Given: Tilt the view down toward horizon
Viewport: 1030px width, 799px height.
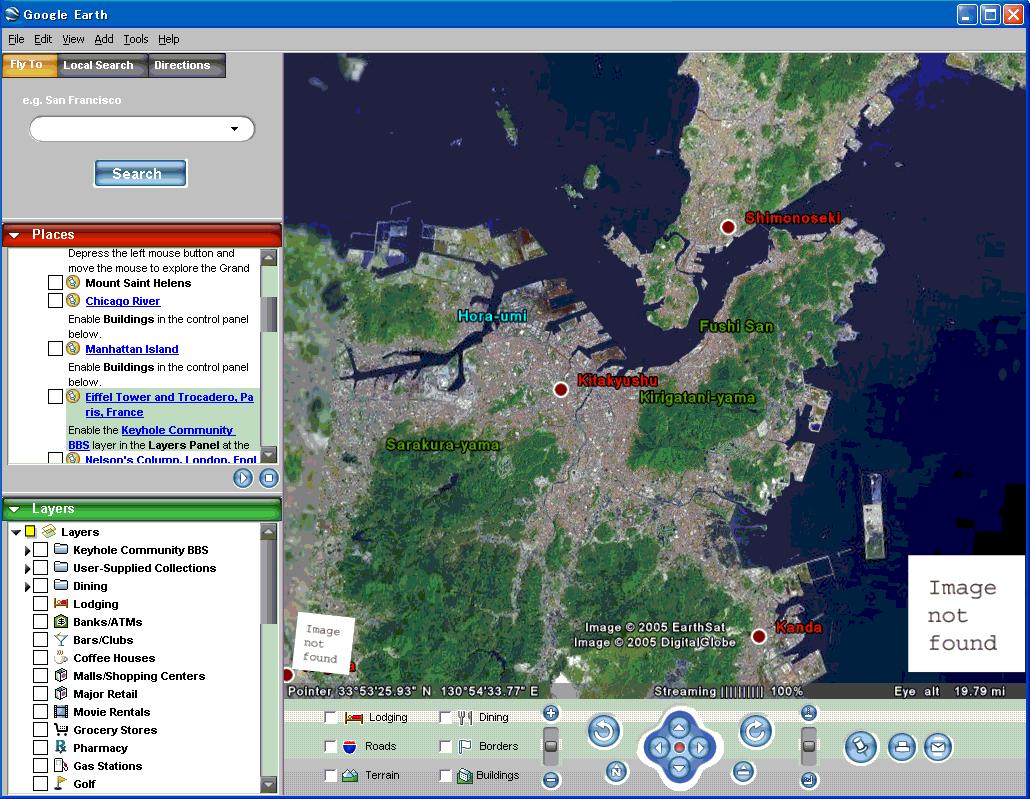Looking at the screenshot, I should coord(809,780).
